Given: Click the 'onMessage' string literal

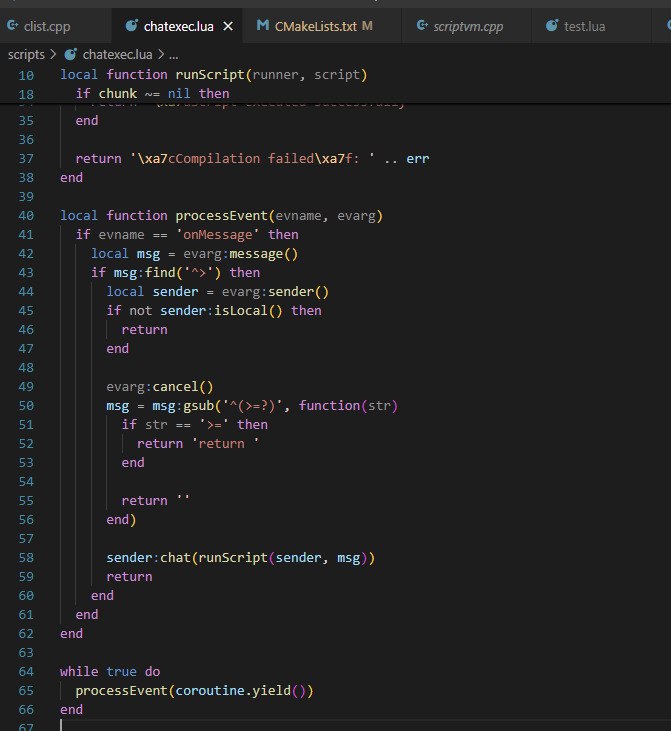Looking at the screenshot, I should click(218, 235).
